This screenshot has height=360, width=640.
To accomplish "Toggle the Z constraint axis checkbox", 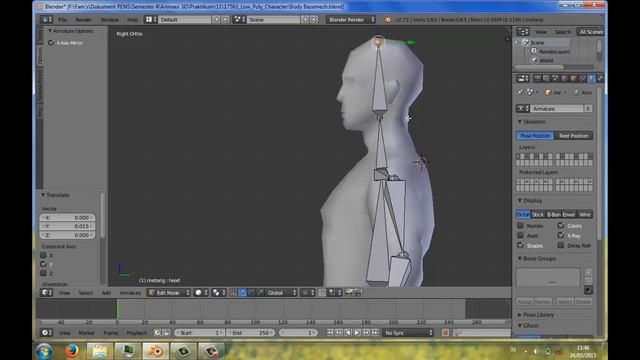I will pyautogui.click(x=43, y=273).
